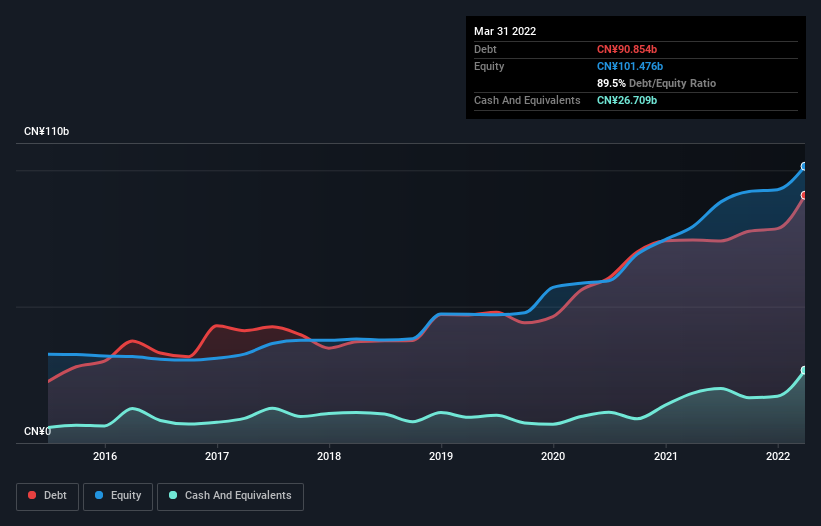
Task: Click the 2017 x-axis label
Action: pyautogui.click(x=217, y=456)
